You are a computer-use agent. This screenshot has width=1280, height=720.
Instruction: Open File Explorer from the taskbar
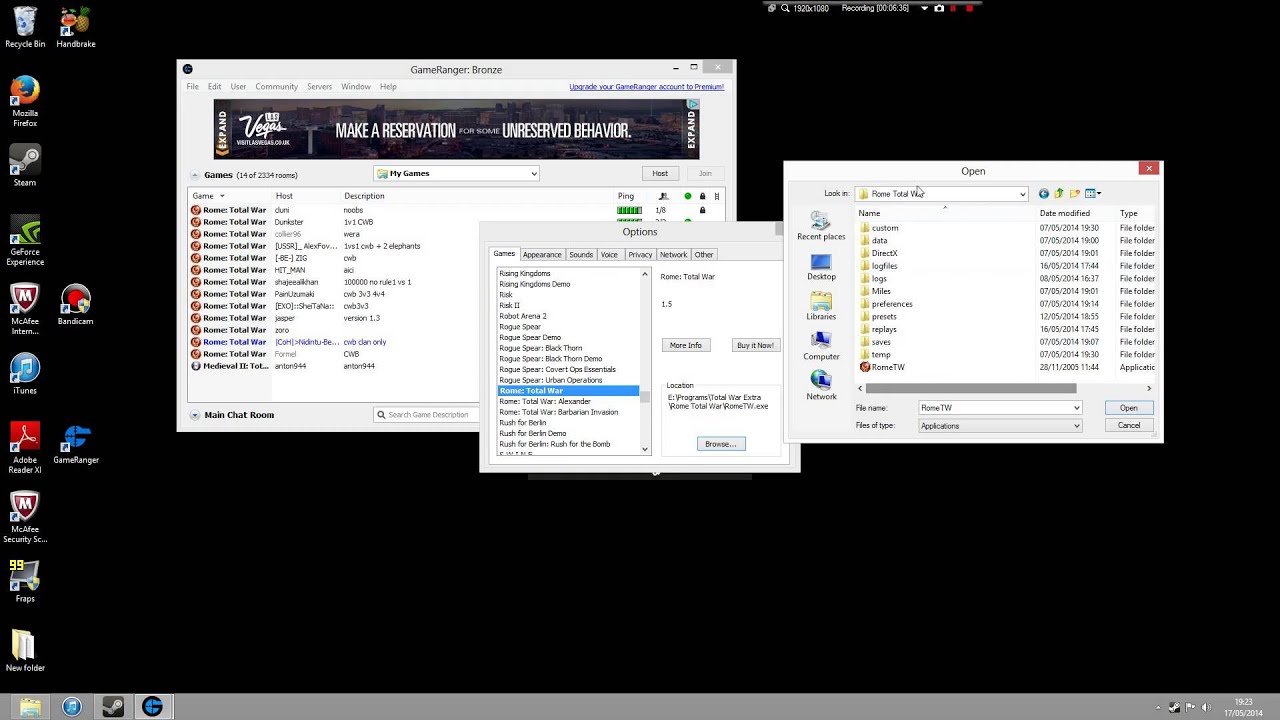coord(30,707)
